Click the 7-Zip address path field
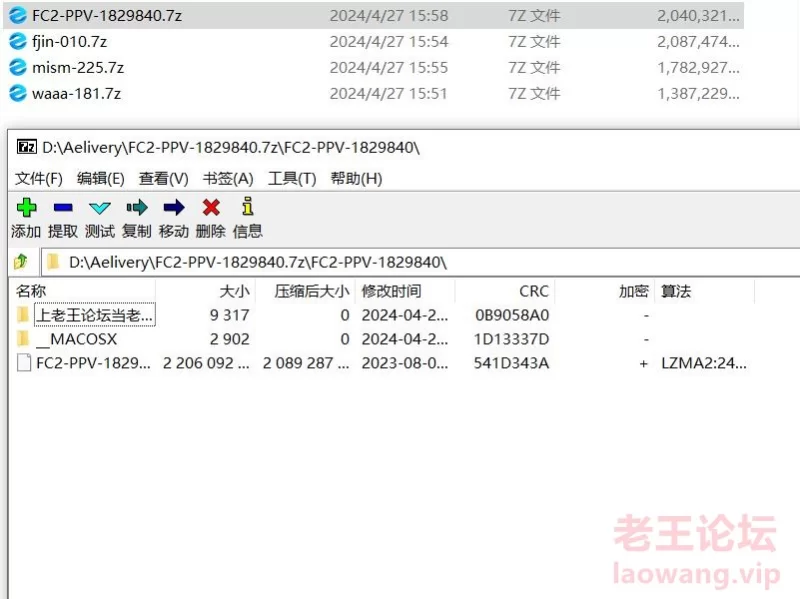The width and height of the screenshot is (800, 599). click(419, 262)
